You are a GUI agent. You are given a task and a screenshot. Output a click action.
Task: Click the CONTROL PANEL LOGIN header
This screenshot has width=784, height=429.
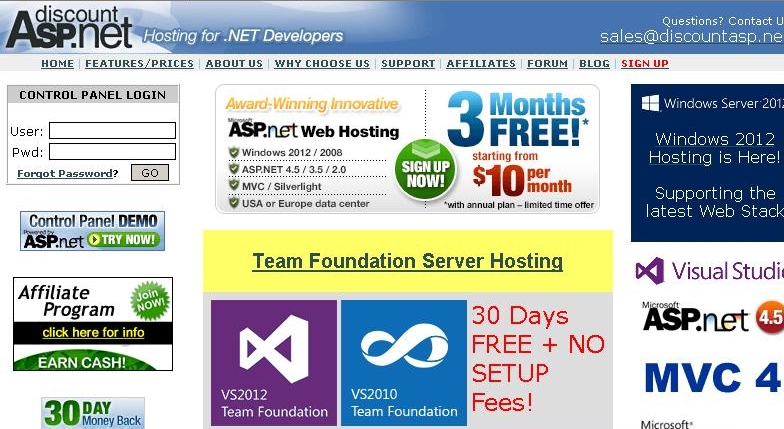pyautogui.click(x=92, y=95)
